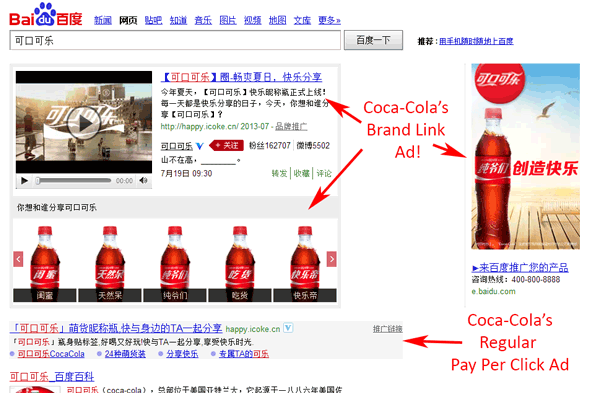Select the 纯爷们 bottle thumbnail

tap(175, 263)
